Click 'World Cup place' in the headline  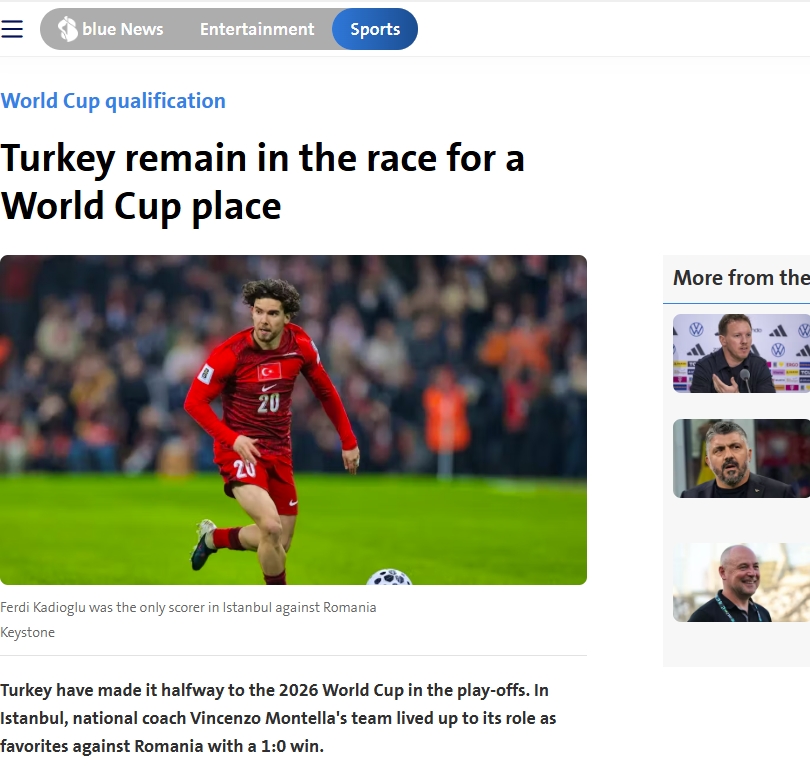click(141, 207)
